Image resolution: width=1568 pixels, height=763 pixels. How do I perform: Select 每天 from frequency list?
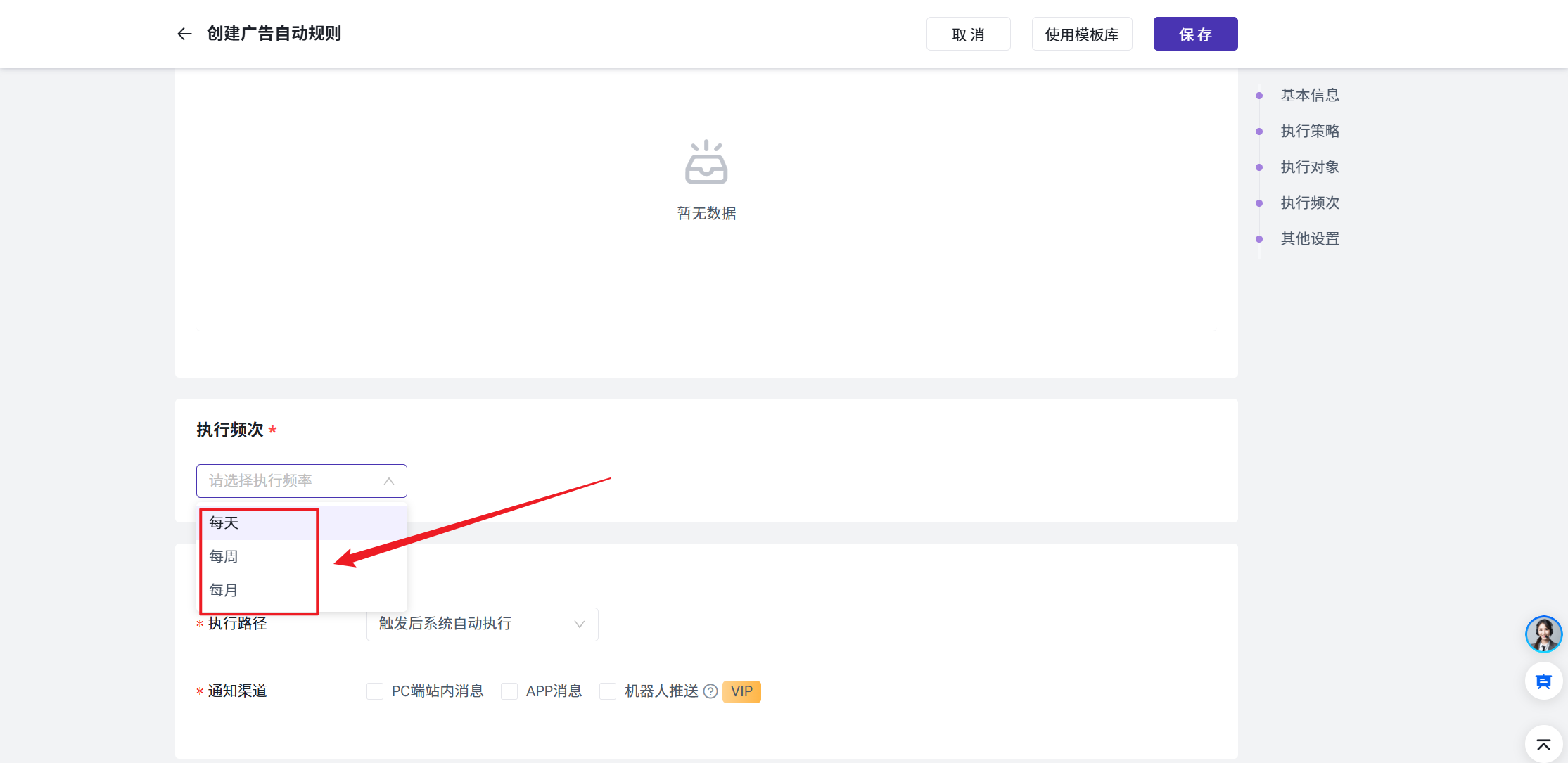coord(224,523)
